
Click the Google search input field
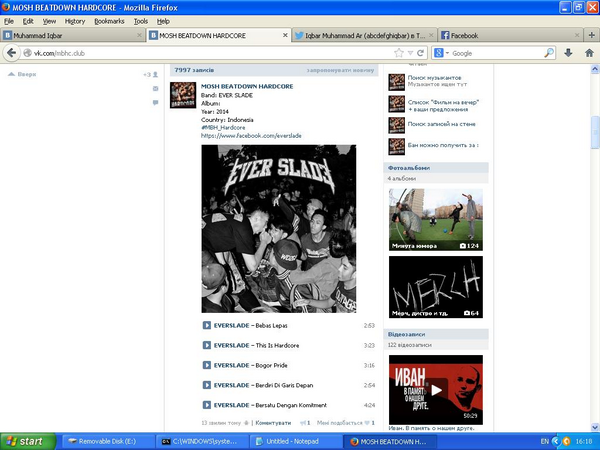tap(497, 53)
